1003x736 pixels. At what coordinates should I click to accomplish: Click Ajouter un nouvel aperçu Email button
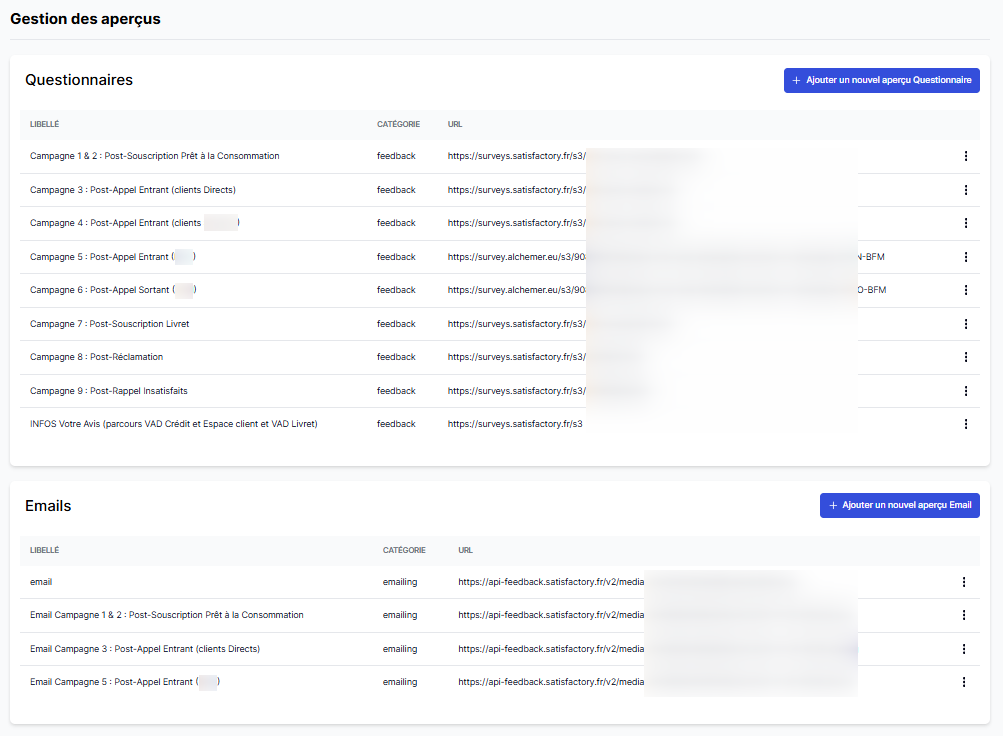(899, 506)
